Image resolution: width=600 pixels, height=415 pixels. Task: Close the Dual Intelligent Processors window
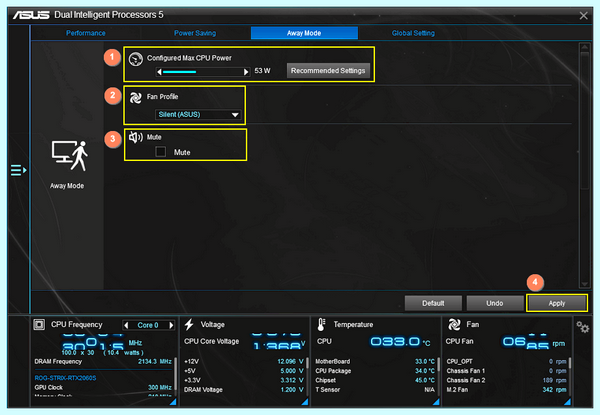[584, 16]
